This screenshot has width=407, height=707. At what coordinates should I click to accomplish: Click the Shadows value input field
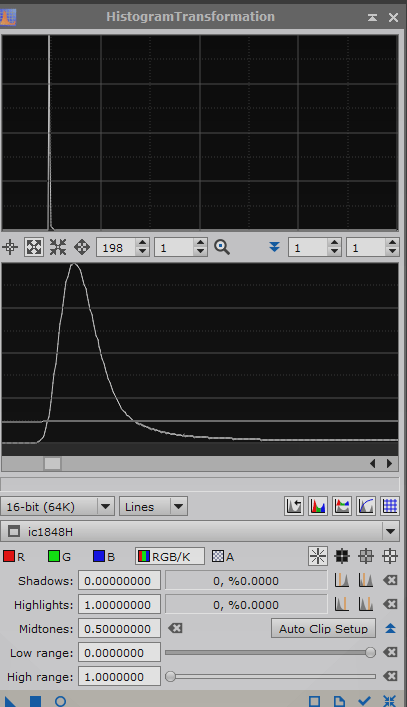pos(119,580)
